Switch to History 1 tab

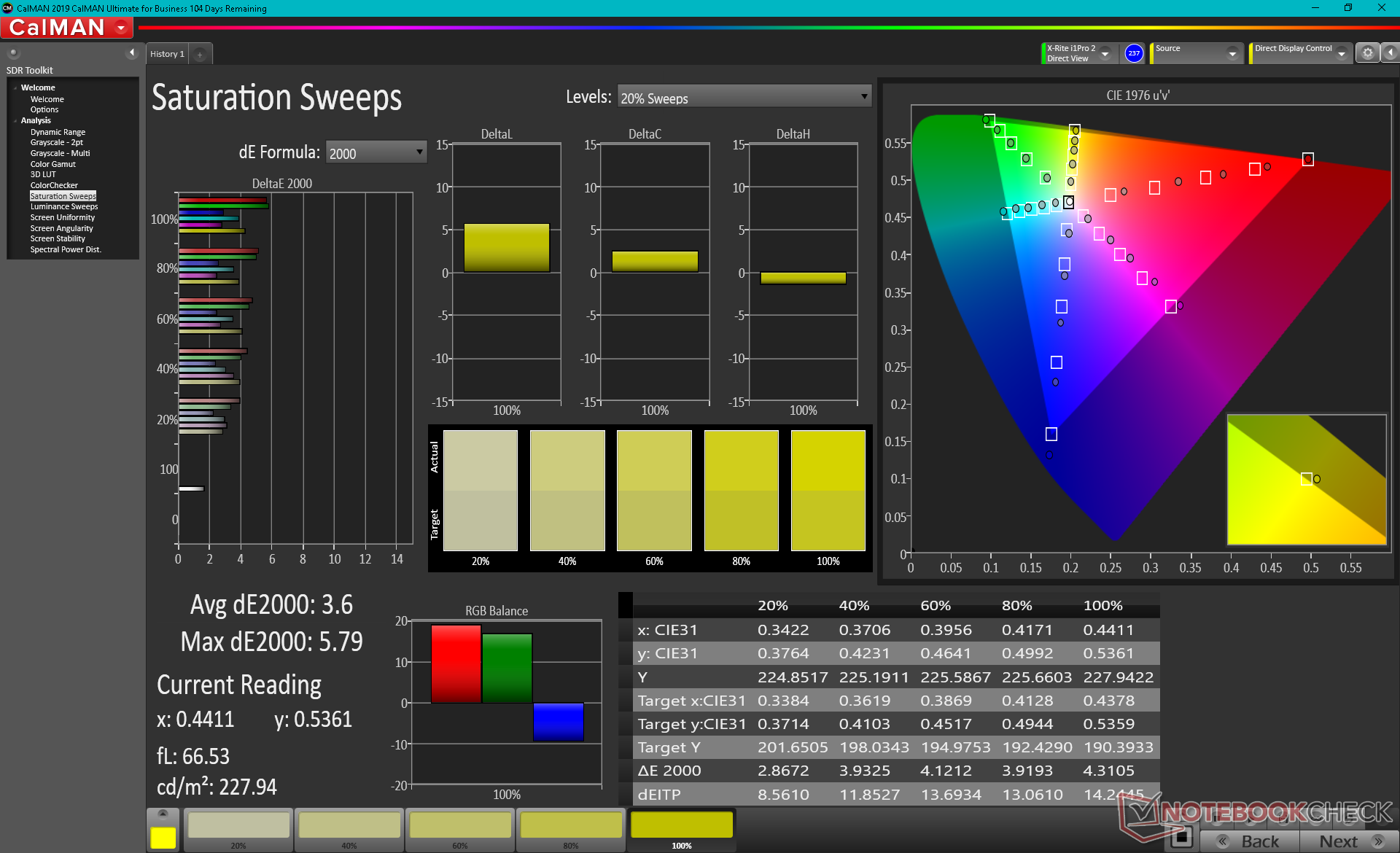pos(167,54)
